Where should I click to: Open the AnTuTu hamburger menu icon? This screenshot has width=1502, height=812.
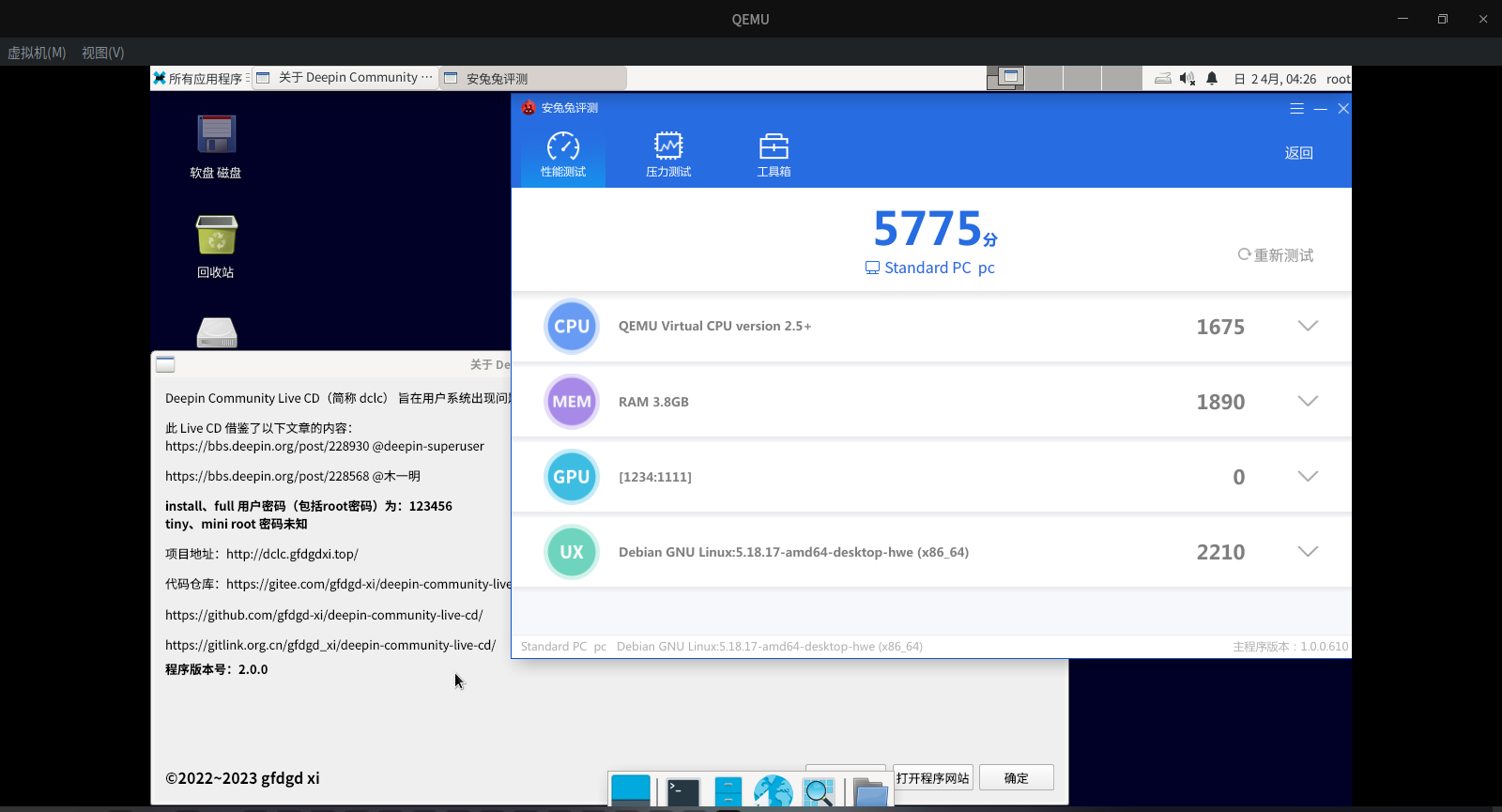1297,109
